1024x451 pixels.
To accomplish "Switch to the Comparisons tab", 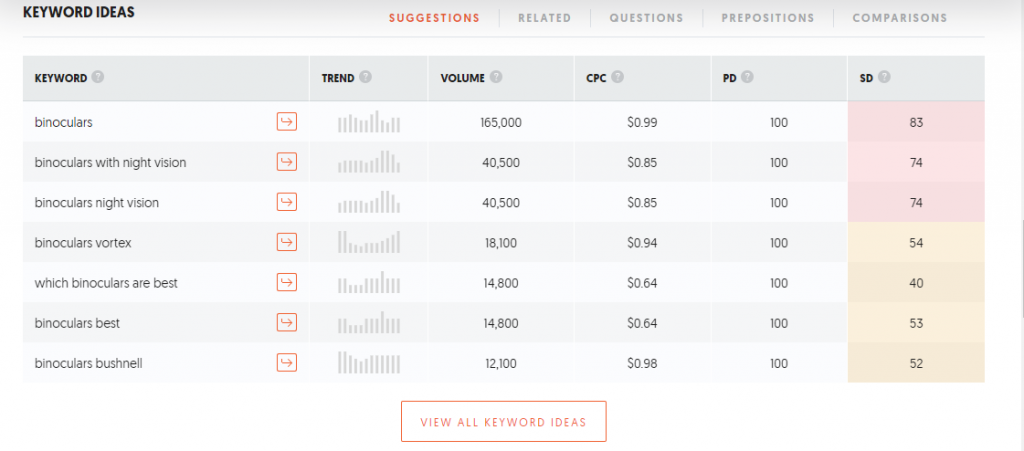I will tap(900, 18).
